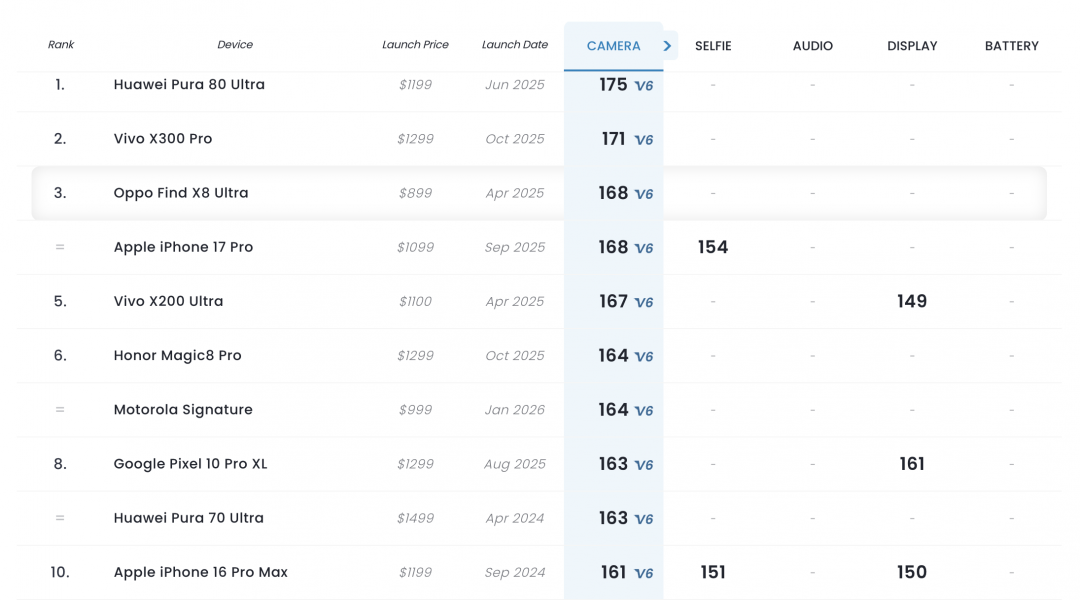The width and height of the screenshot is (1080, 600).
Task: Click the $1100 price of Vivo X200 Ultra
Action: click(x=415, y=301)
